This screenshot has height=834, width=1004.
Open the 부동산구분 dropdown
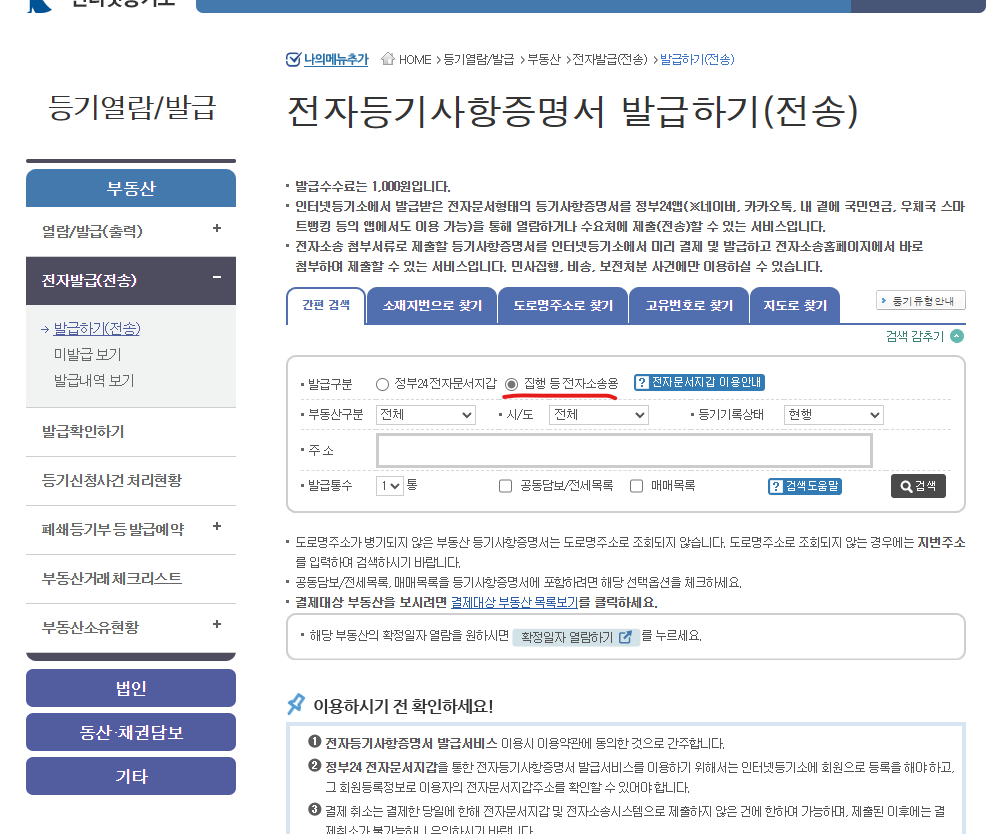click(425, 415)
